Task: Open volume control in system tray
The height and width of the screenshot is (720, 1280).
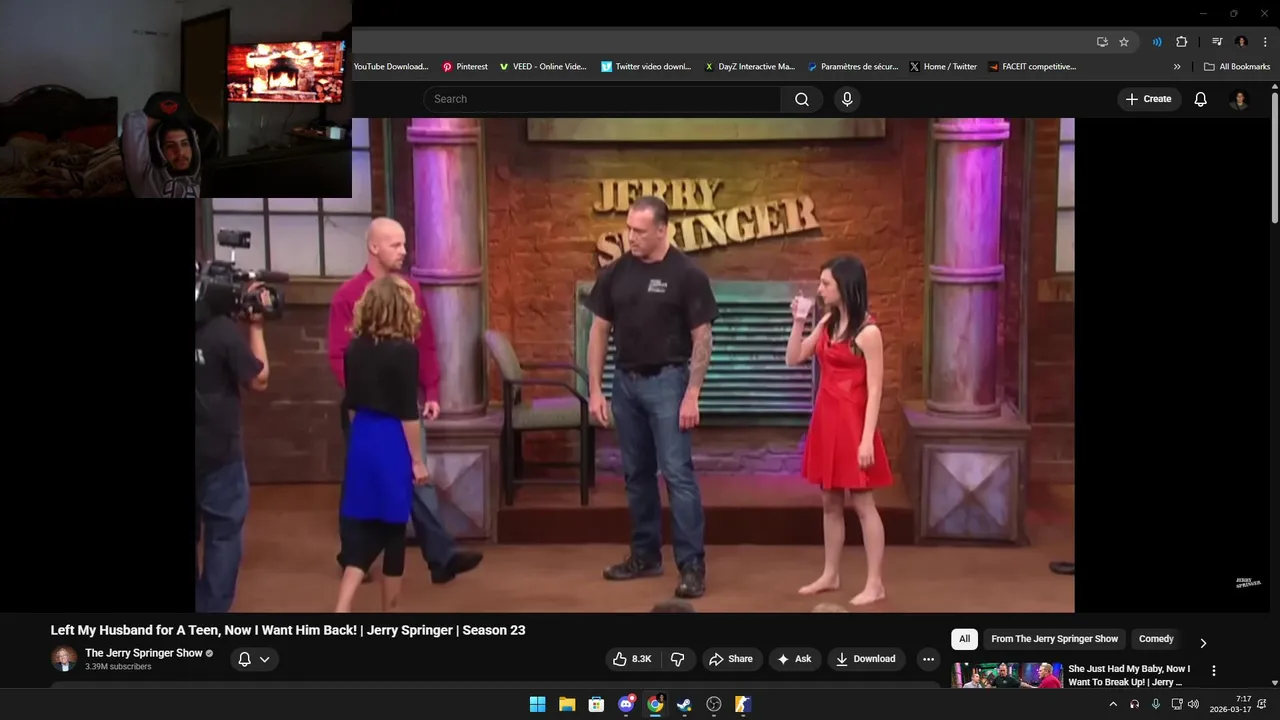Action: click(x=1193, y=704)
